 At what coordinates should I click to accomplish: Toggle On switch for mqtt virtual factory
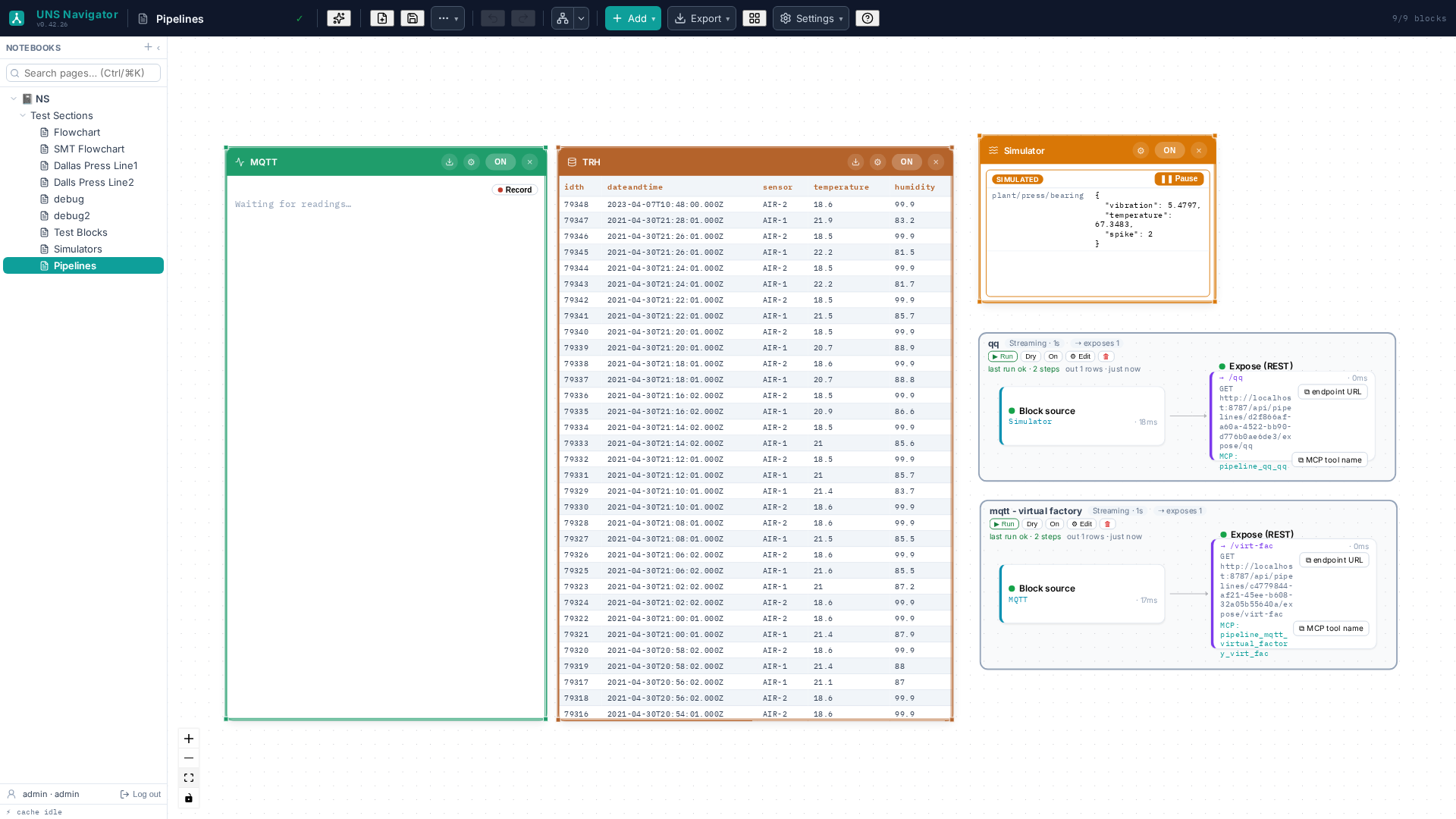(1055, 524)
